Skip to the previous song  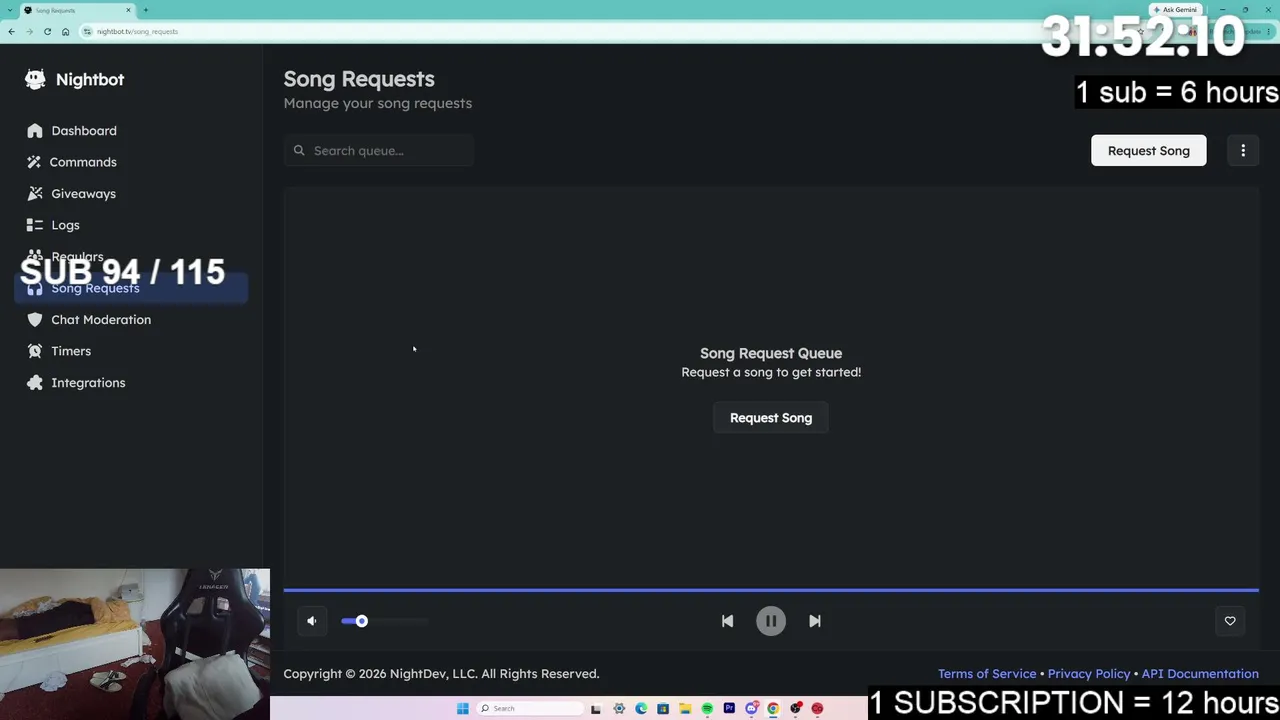(x=727, y=621)
